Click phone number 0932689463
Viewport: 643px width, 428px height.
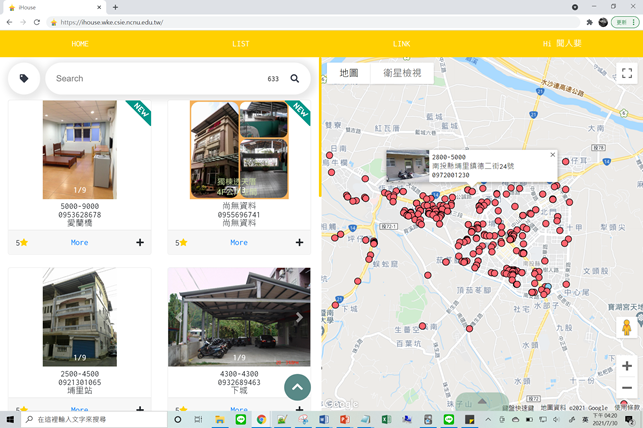(x=239, y=382)
